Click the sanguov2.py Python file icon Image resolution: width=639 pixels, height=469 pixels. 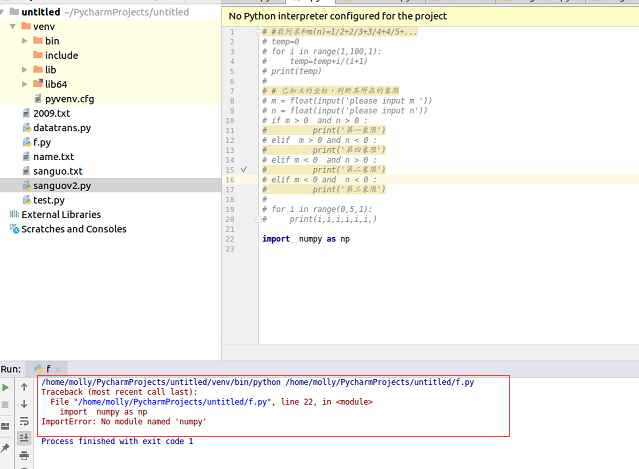click(26, 186)
